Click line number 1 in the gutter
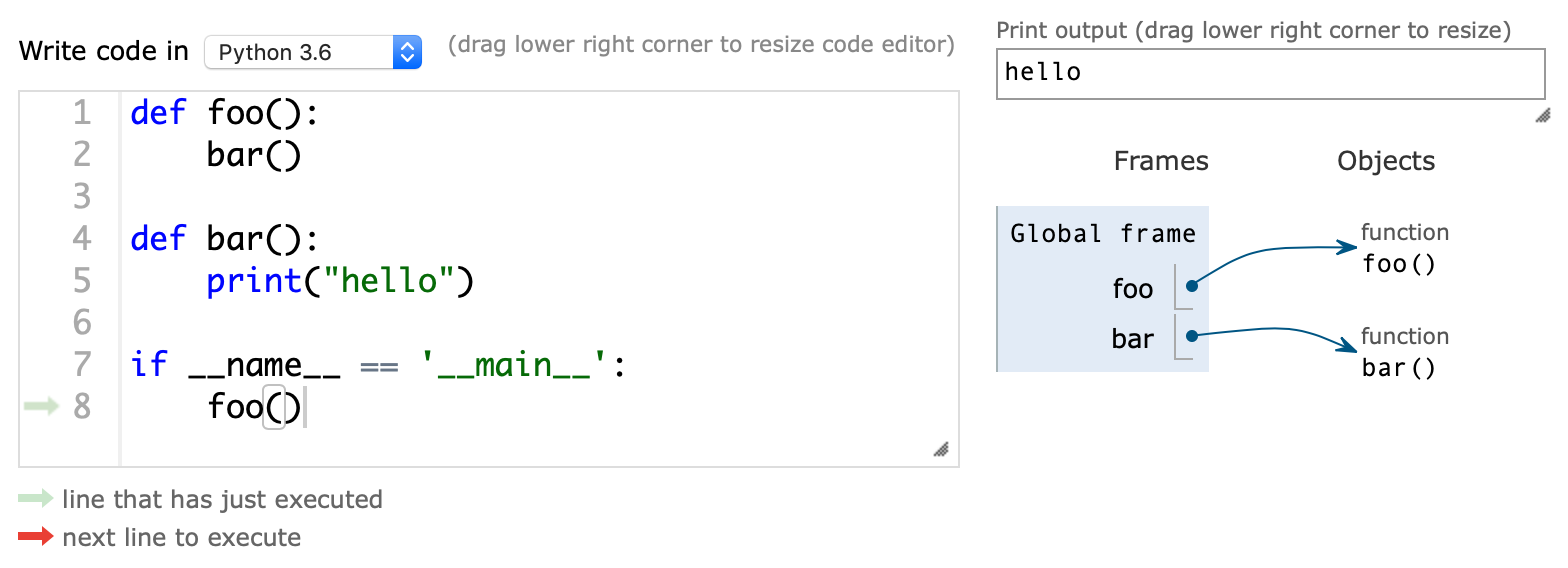 [x=81, y=113]
